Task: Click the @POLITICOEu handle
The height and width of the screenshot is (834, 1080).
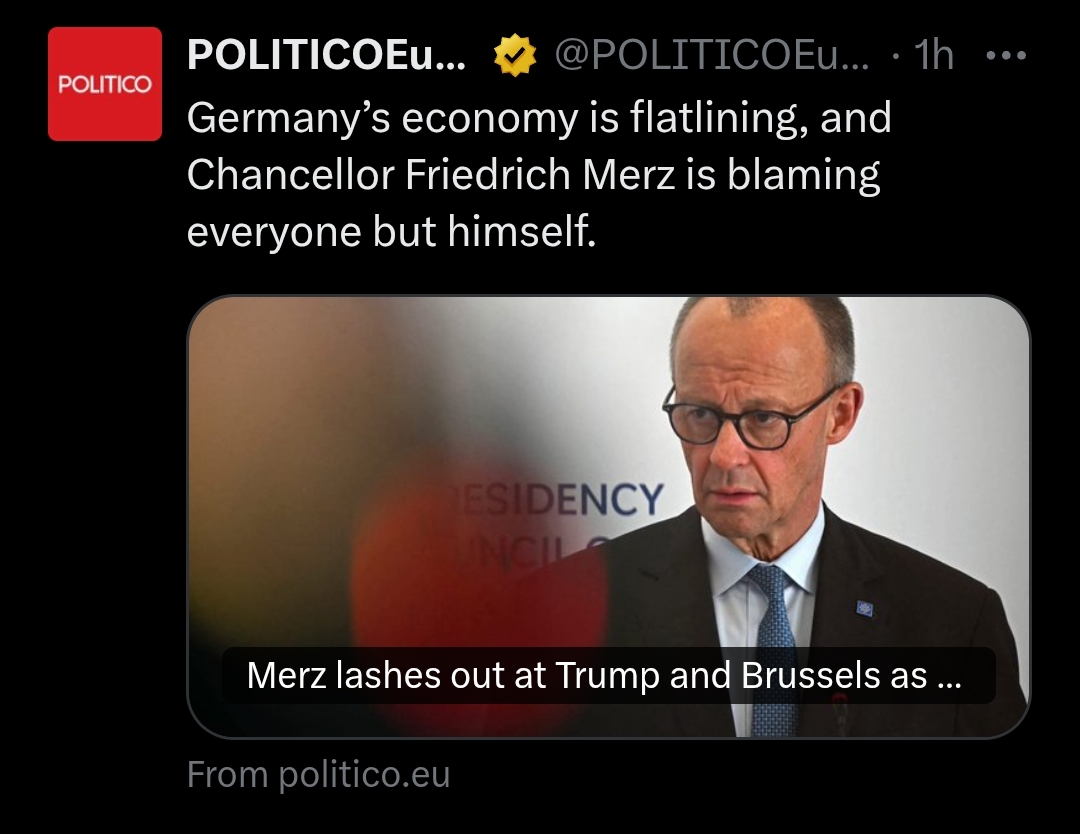Action: (x=712, y=54)
